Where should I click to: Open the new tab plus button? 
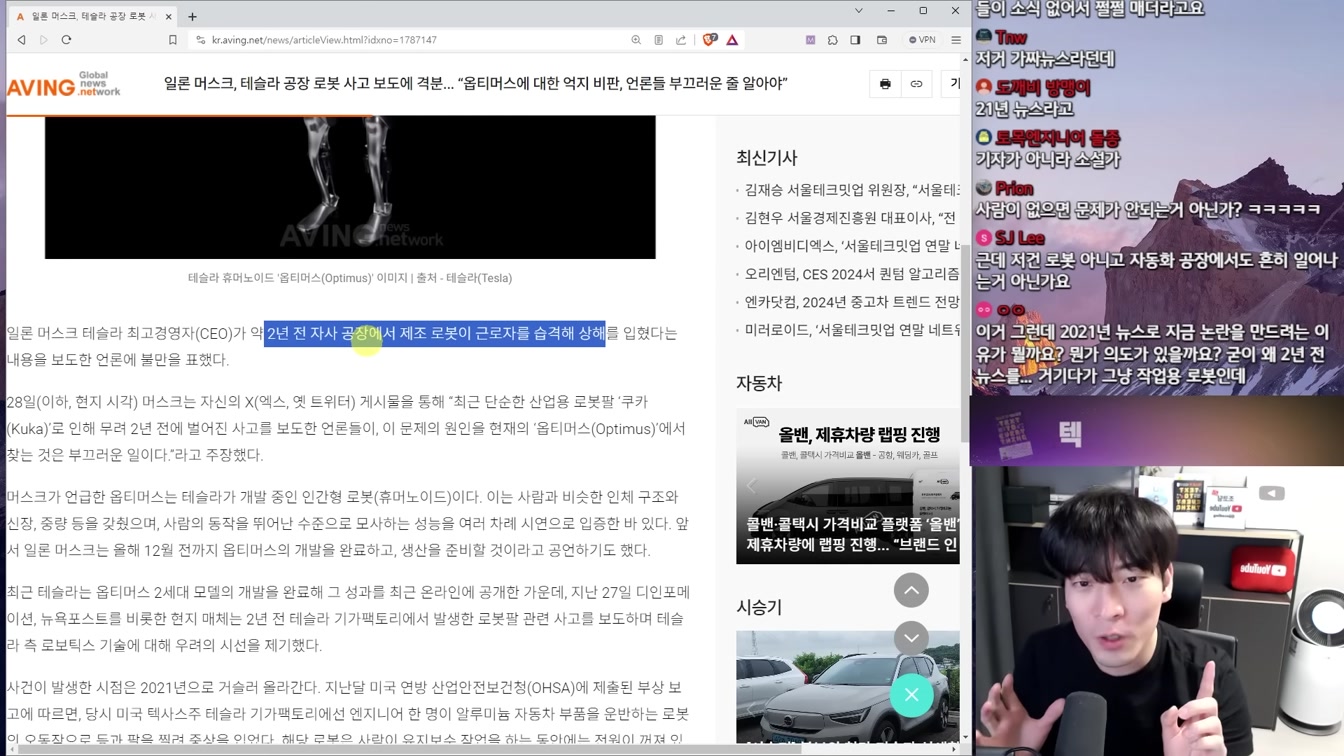click(x=192, y=16)
